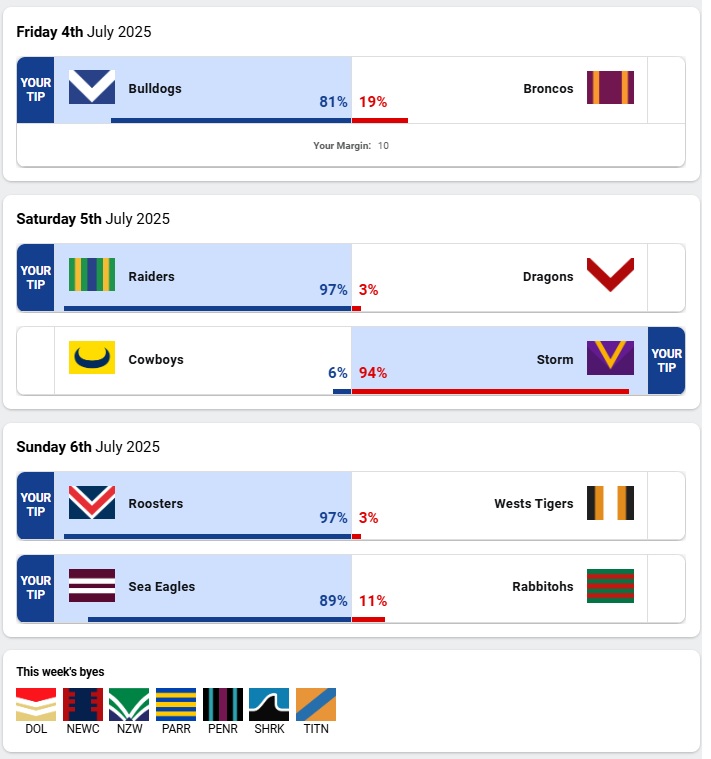Toggle tip to Broncos empty box

point(666,90)
